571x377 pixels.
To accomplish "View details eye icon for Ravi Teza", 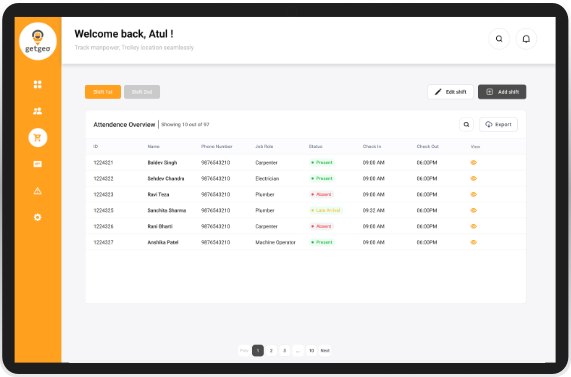I will (473, 195).
